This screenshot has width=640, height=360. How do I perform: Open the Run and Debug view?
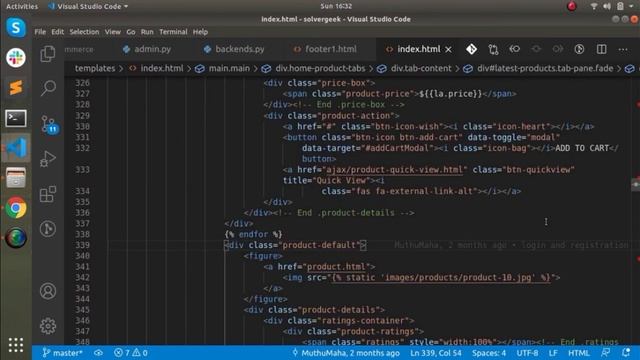[48, 159]
